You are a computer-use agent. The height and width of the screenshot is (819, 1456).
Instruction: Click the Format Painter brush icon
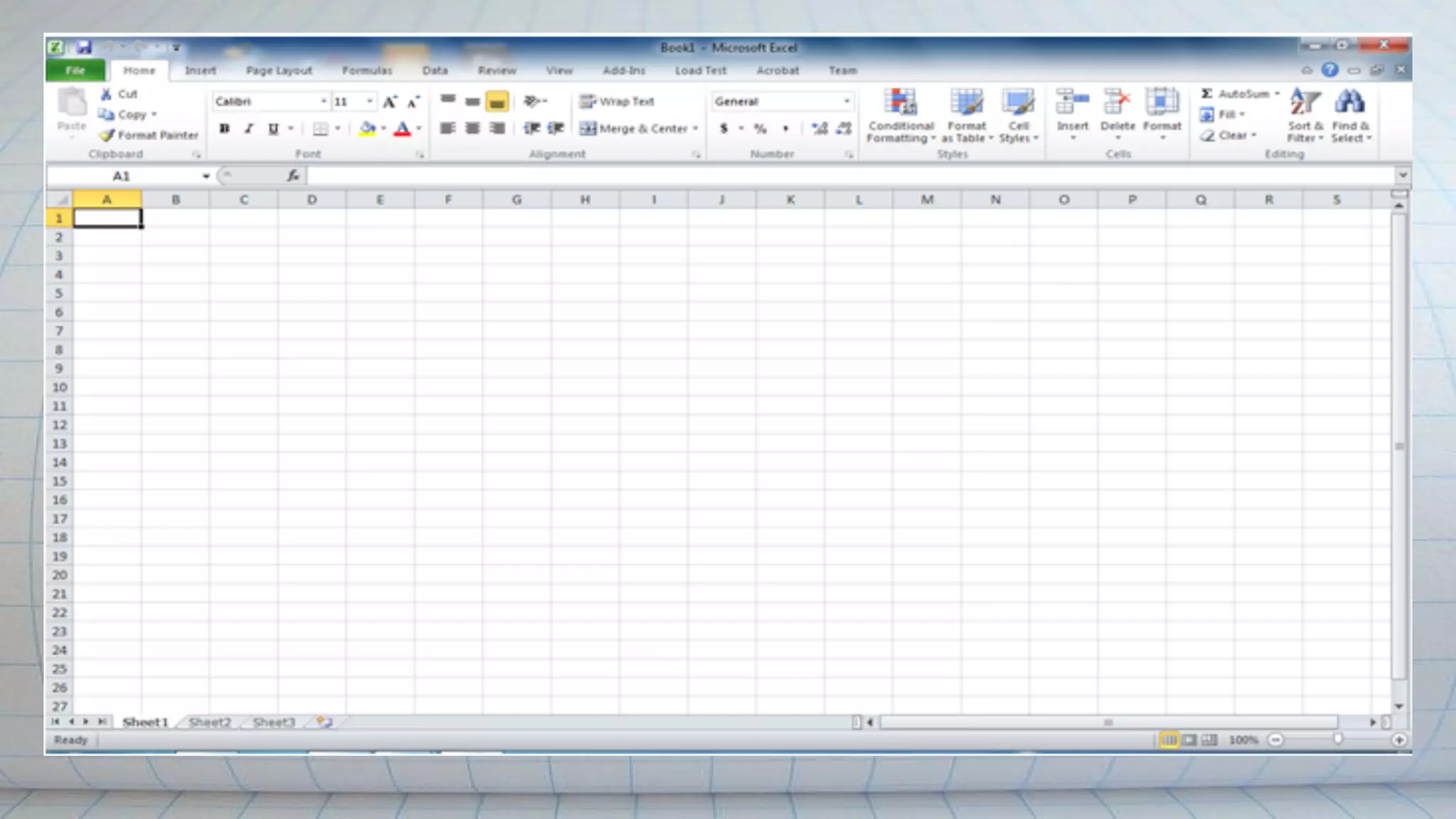click(x=107, y=135)
